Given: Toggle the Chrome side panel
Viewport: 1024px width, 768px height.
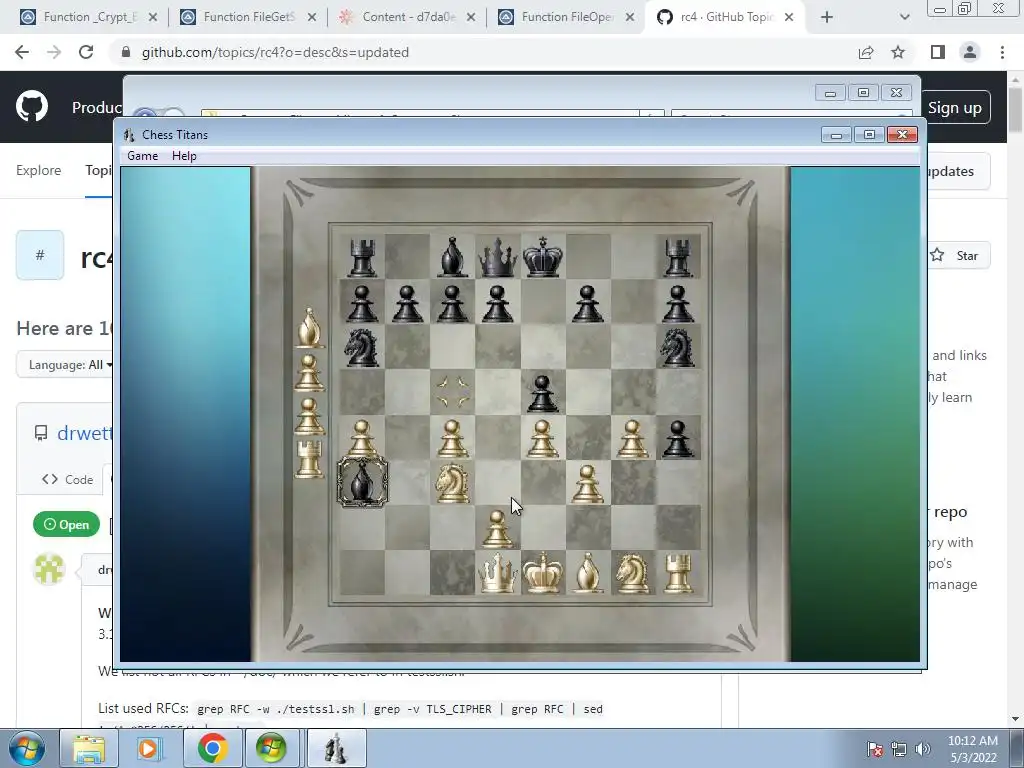Looking at the screenshot, I should point(938,52).
